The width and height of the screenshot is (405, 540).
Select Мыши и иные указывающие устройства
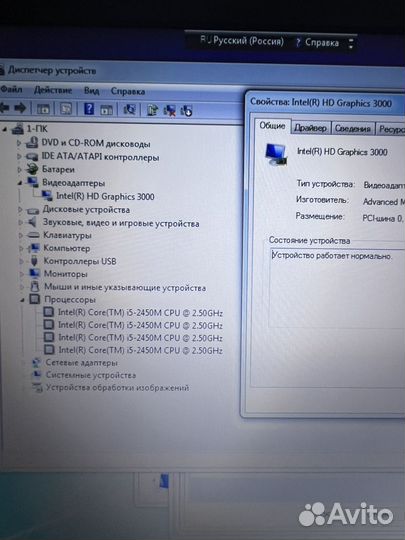click(x=125, y=287)
